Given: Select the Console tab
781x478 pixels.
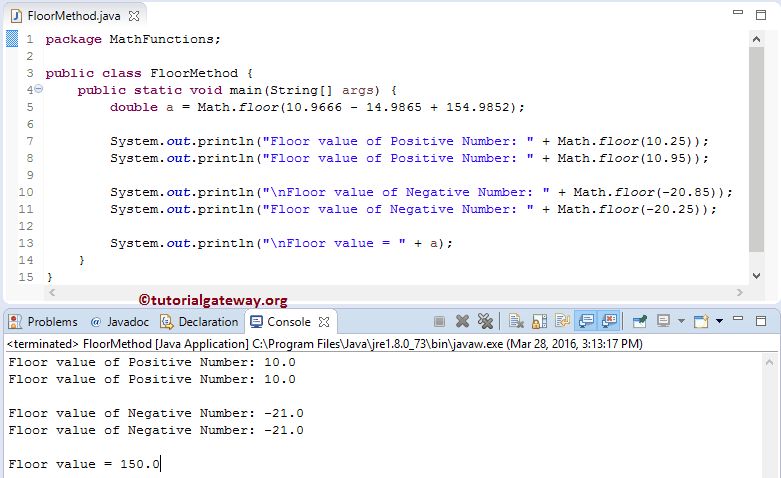Looking at the screenshot, I should 280,322.
